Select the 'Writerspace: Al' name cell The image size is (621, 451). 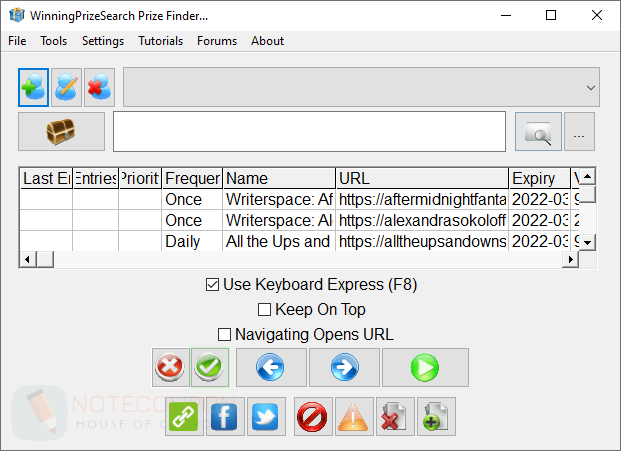tap(279, 220)
